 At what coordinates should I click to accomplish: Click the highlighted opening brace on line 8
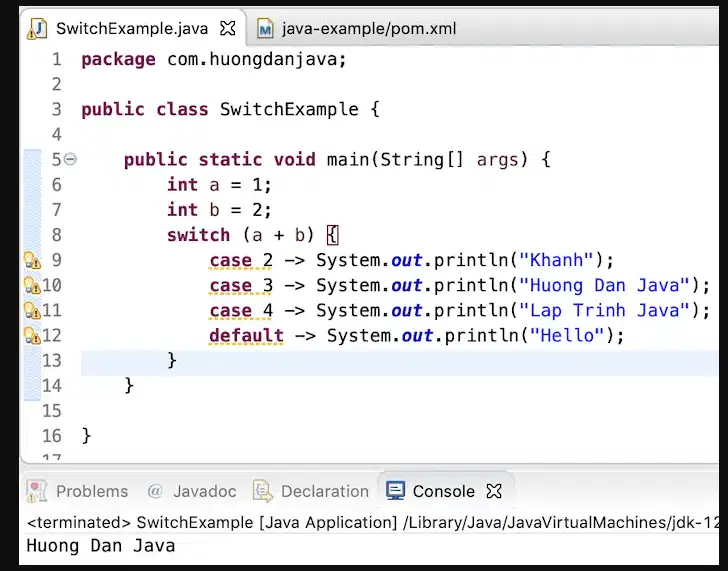point(332,235)
